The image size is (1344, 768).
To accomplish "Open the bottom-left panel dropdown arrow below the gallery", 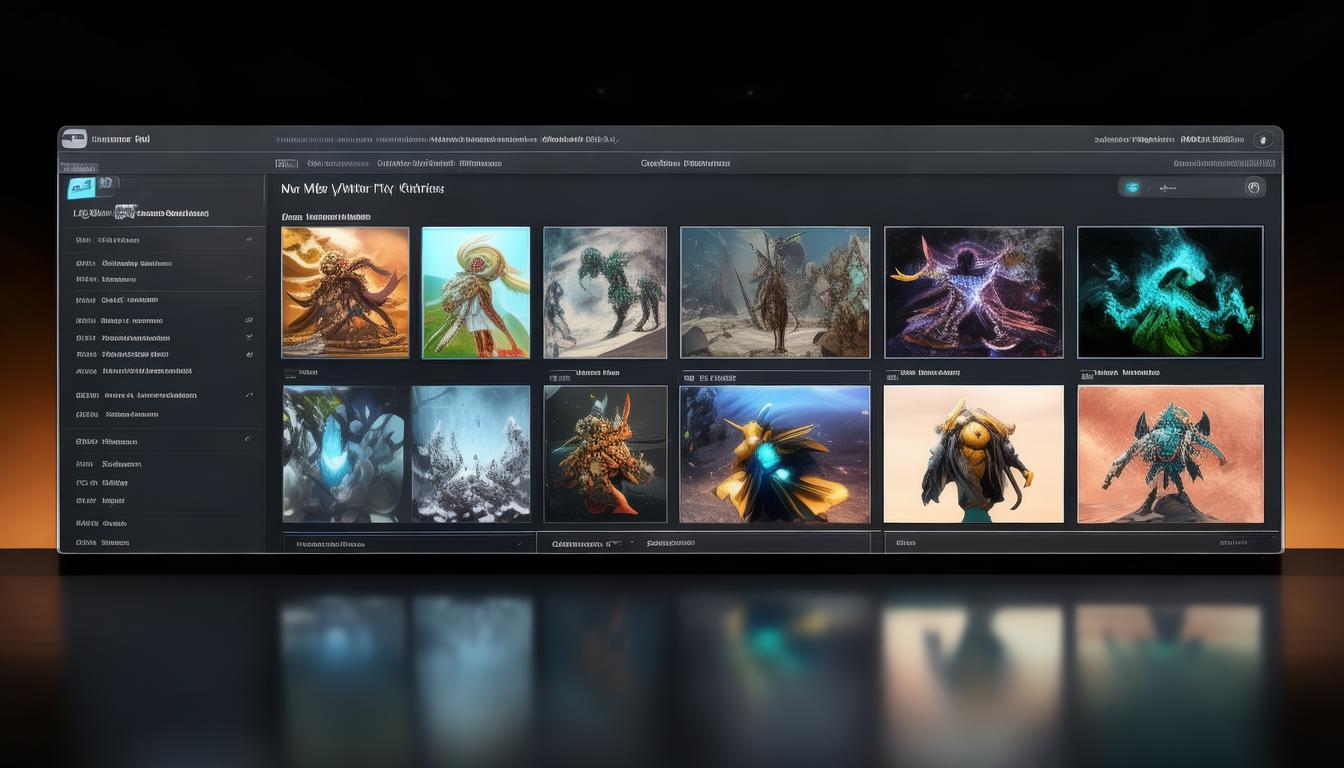I will click(x=519, y=544).
